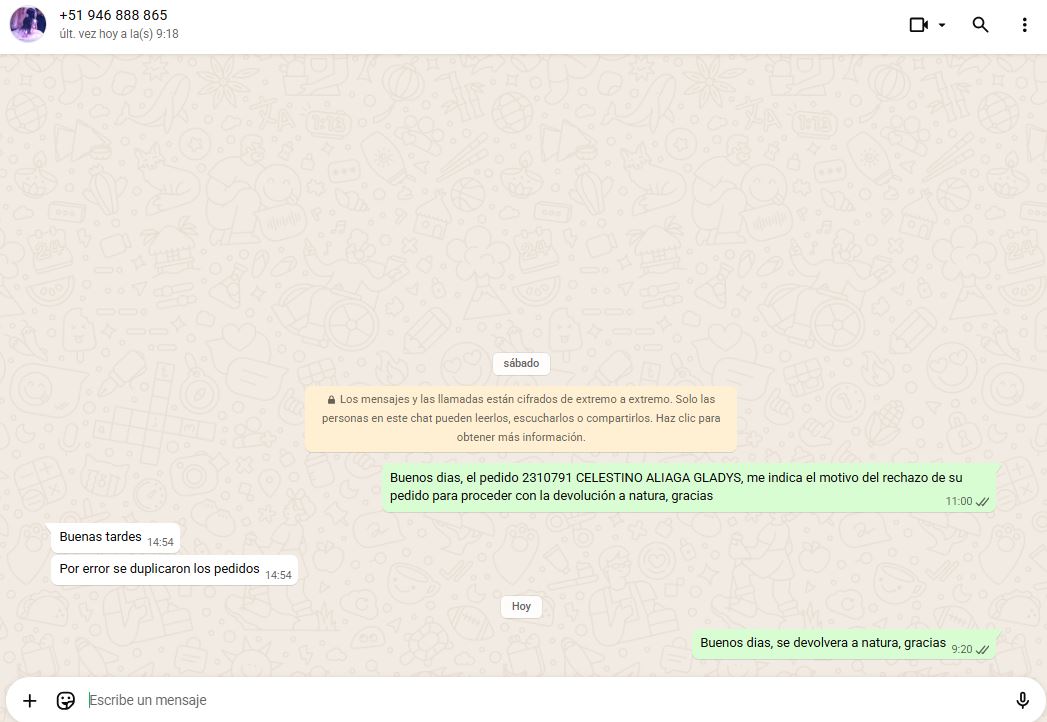The width and height of the screenshot is (1047, 722).
Task: Click the end-to-end encryption notice
Action: coord(520,418)
